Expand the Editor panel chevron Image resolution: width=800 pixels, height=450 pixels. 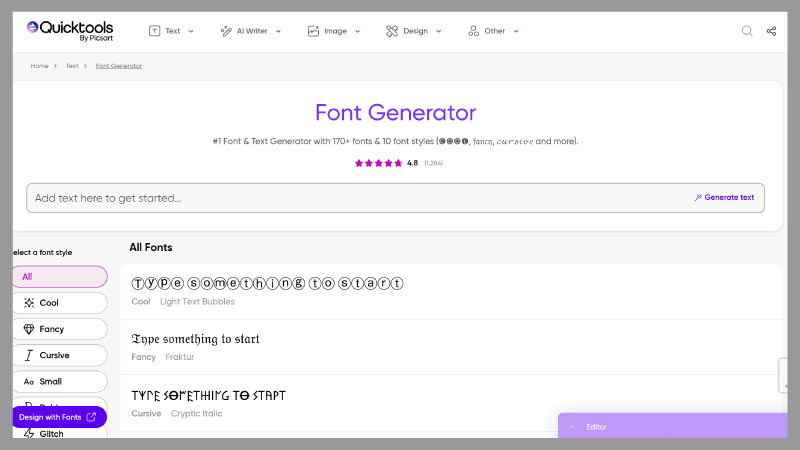(x=572, y=427)
